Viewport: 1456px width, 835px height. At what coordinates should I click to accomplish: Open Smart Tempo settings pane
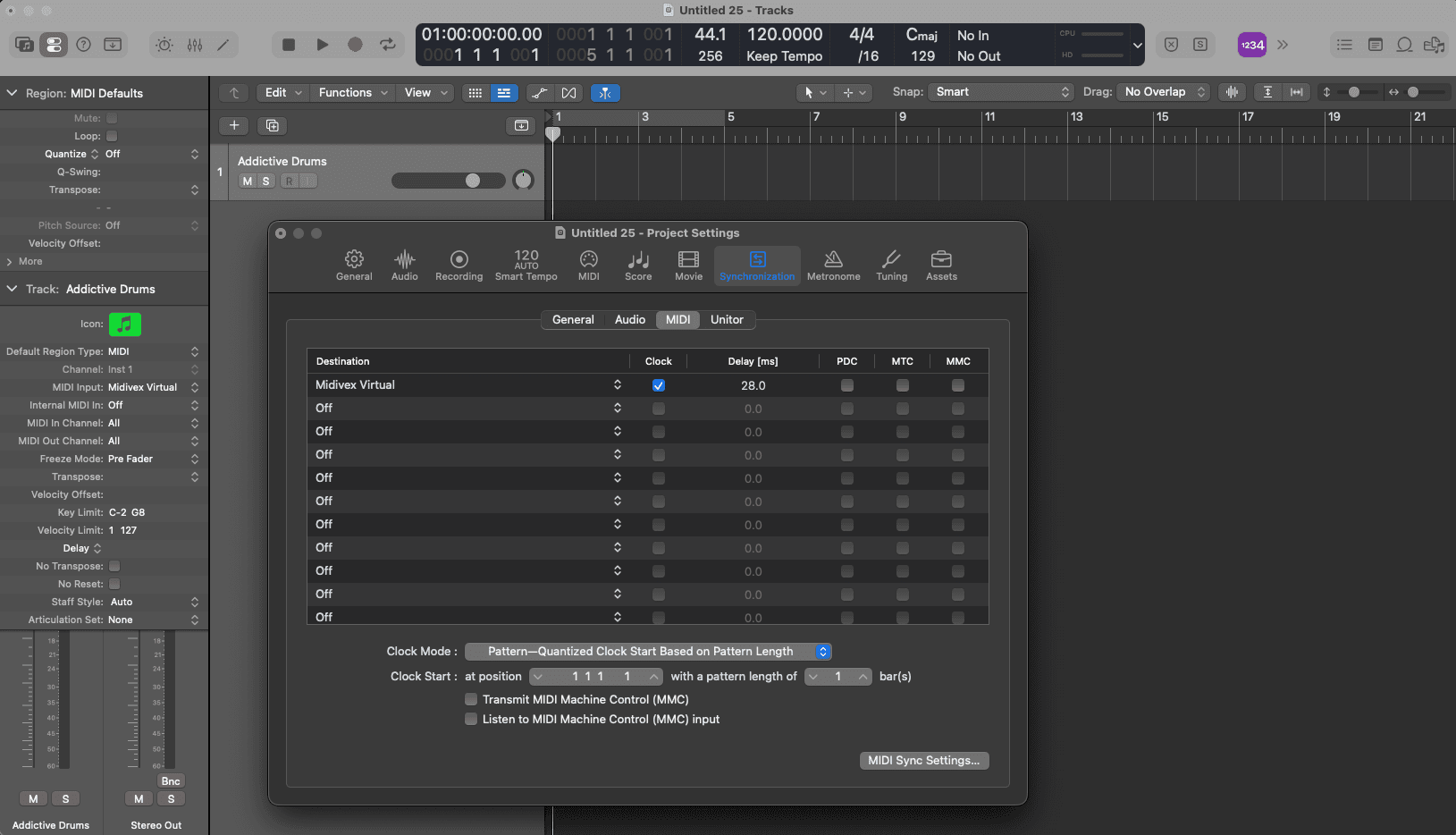pyautogui.click(x=526, y=266)
